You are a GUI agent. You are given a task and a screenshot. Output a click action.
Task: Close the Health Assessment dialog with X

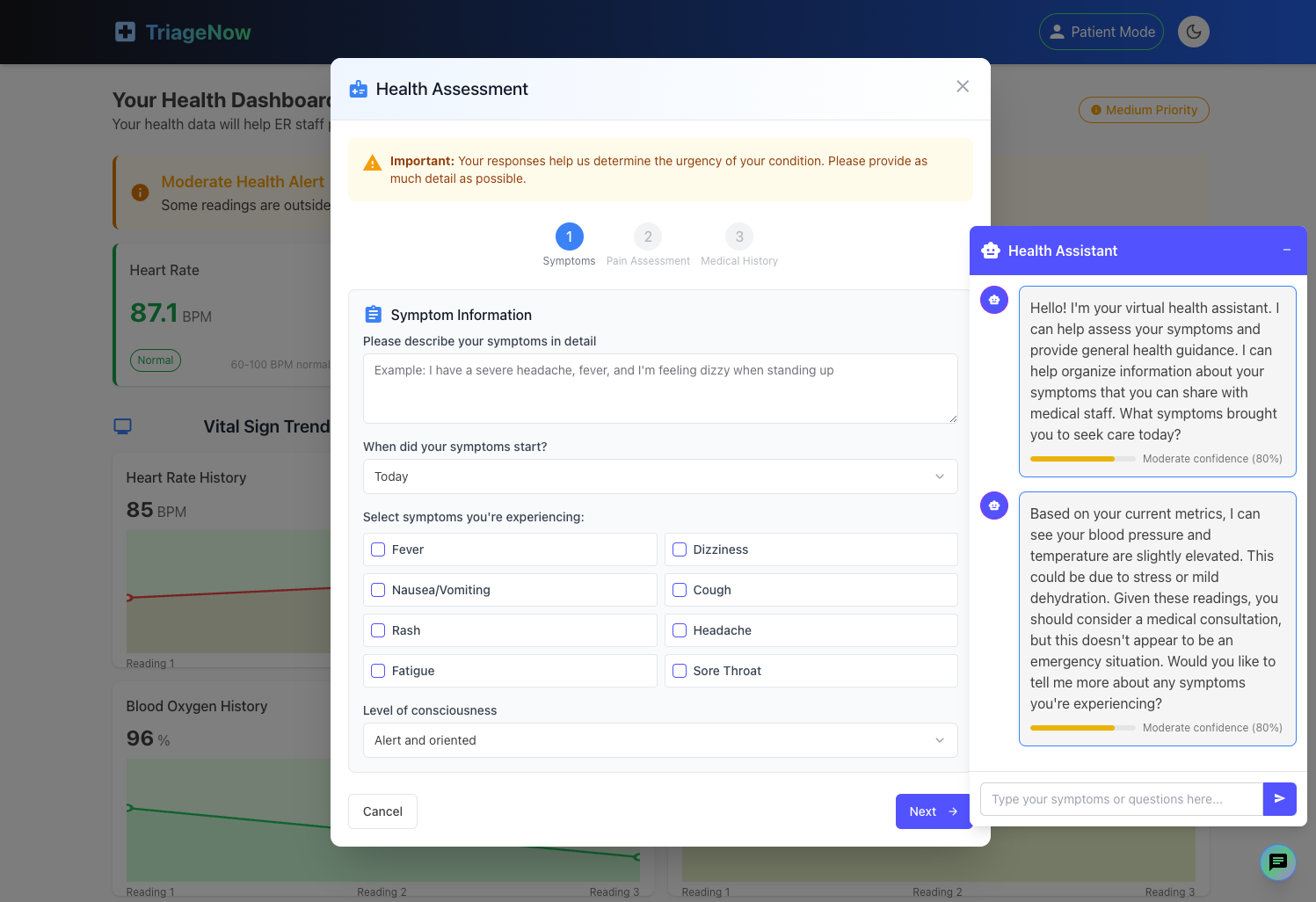(963, 86)
